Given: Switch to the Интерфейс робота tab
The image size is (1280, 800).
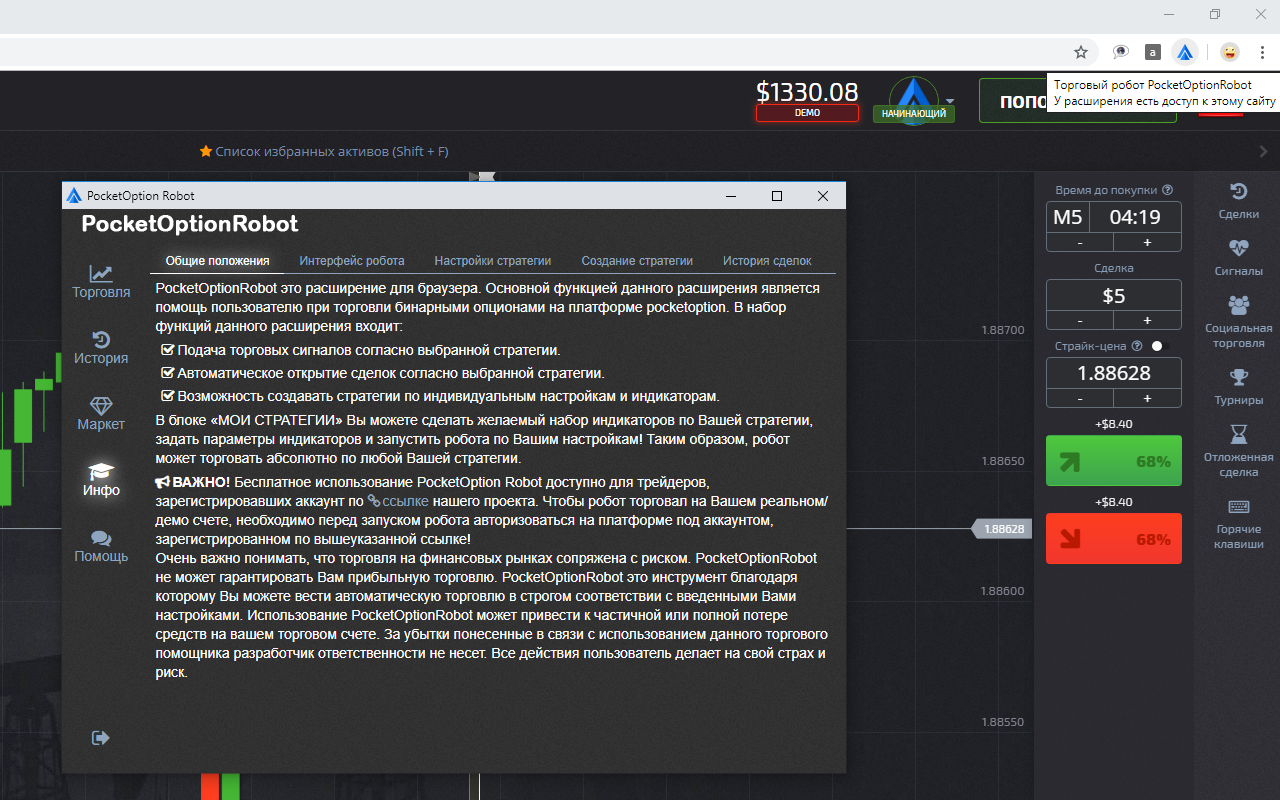Looking at the screenshot, I should click(352, 261).
